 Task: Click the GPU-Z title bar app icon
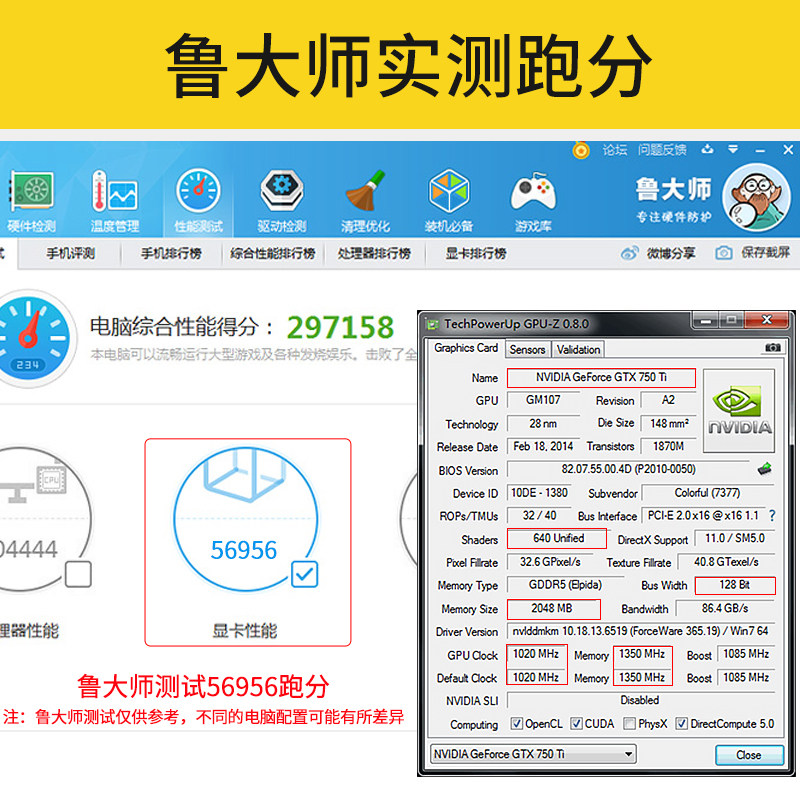433,324
